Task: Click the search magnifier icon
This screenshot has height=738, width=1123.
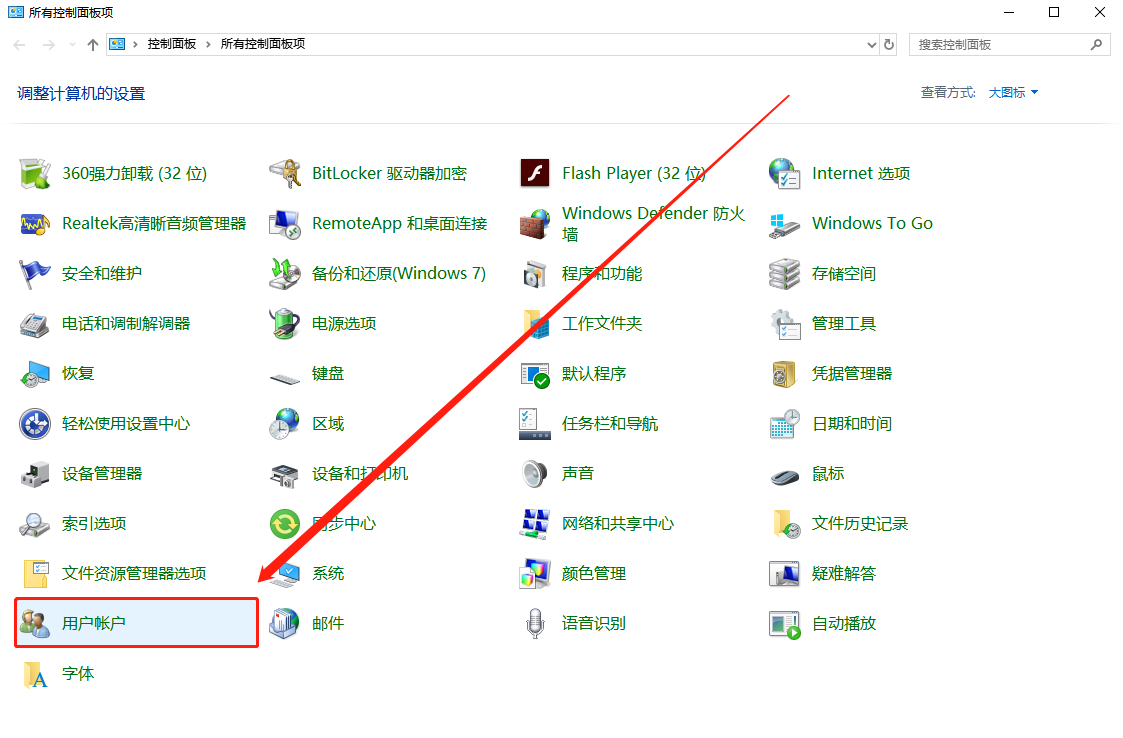Action: click(1097, 44)
